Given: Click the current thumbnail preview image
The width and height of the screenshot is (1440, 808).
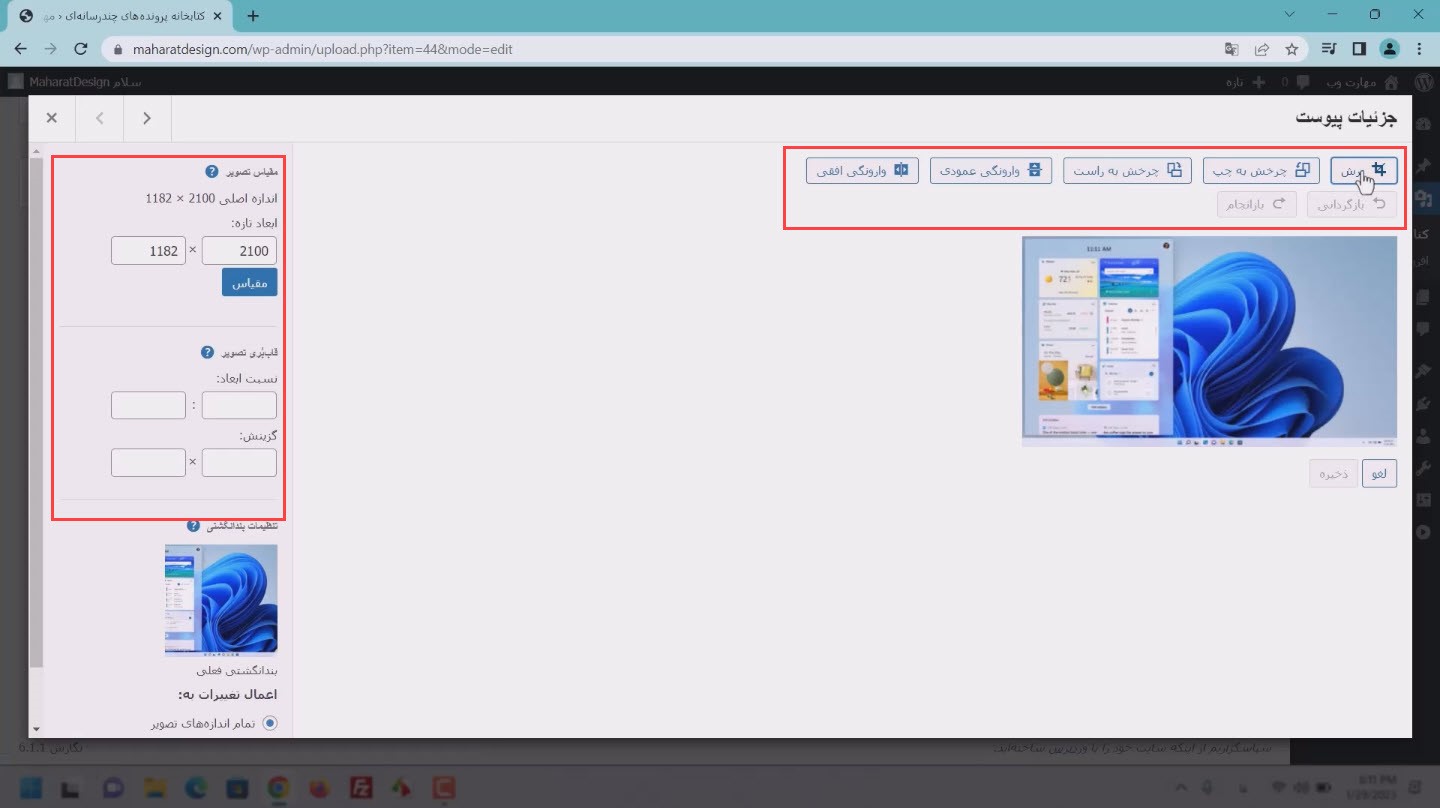Looking at the screenshot, I should [x=221, y=599].
